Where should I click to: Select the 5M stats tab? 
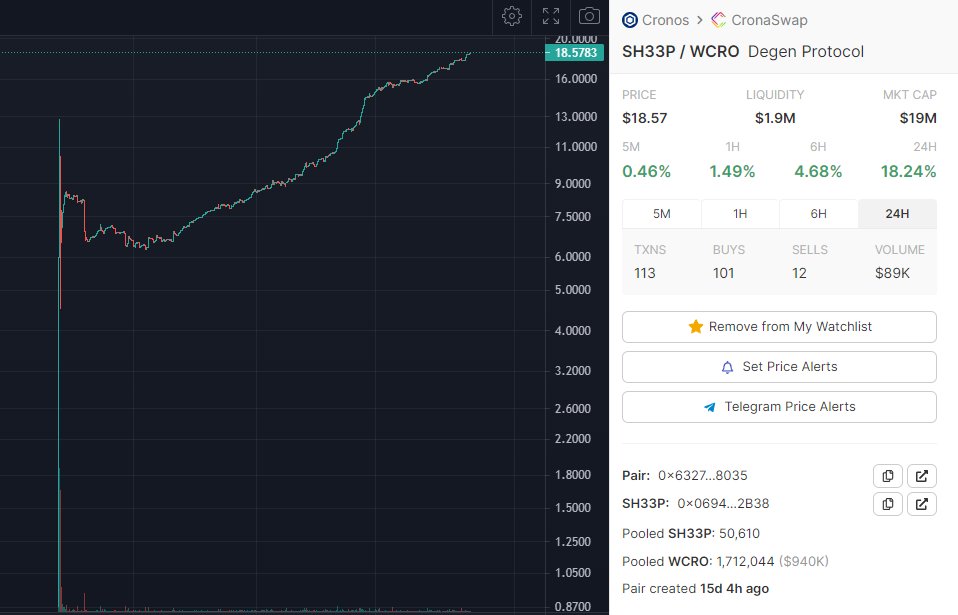coord(662,214)
